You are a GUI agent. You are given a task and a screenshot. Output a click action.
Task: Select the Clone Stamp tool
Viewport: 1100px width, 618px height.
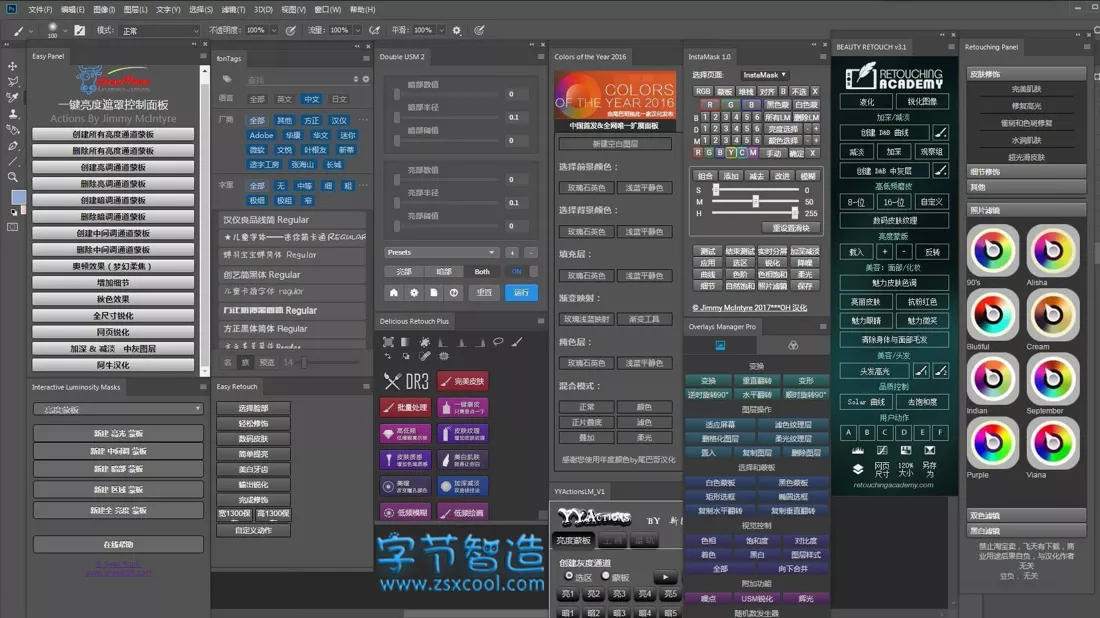click(13, 114)
